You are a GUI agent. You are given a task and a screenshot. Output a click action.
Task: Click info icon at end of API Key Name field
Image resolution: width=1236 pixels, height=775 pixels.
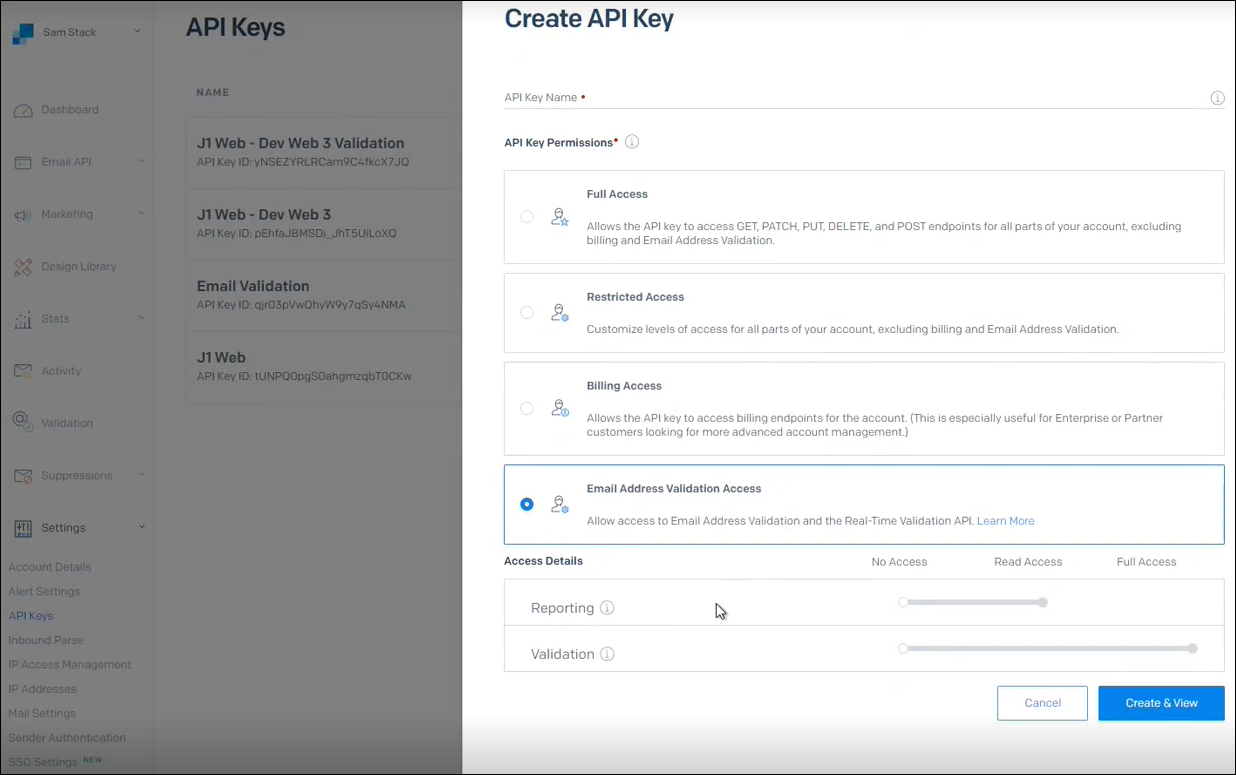tap(1217, 98)
